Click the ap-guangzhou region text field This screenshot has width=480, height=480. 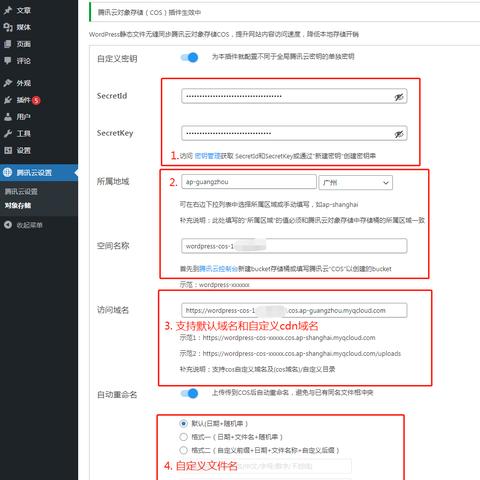[249, 182]
